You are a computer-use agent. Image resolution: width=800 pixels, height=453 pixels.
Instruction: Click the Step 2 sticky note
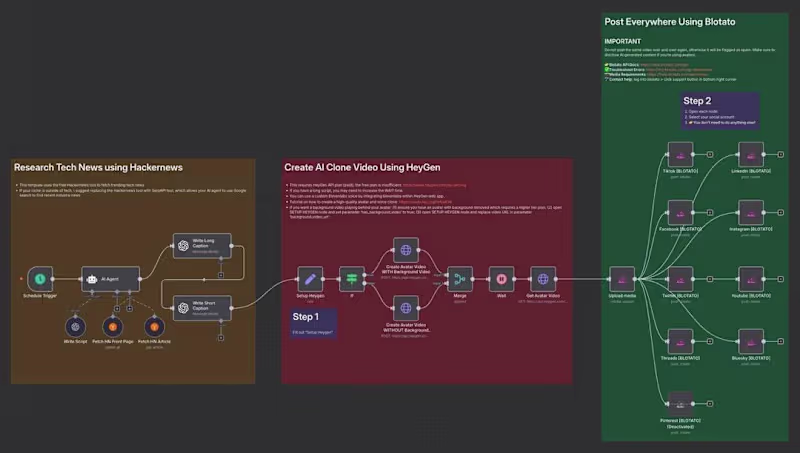point(720,111)
